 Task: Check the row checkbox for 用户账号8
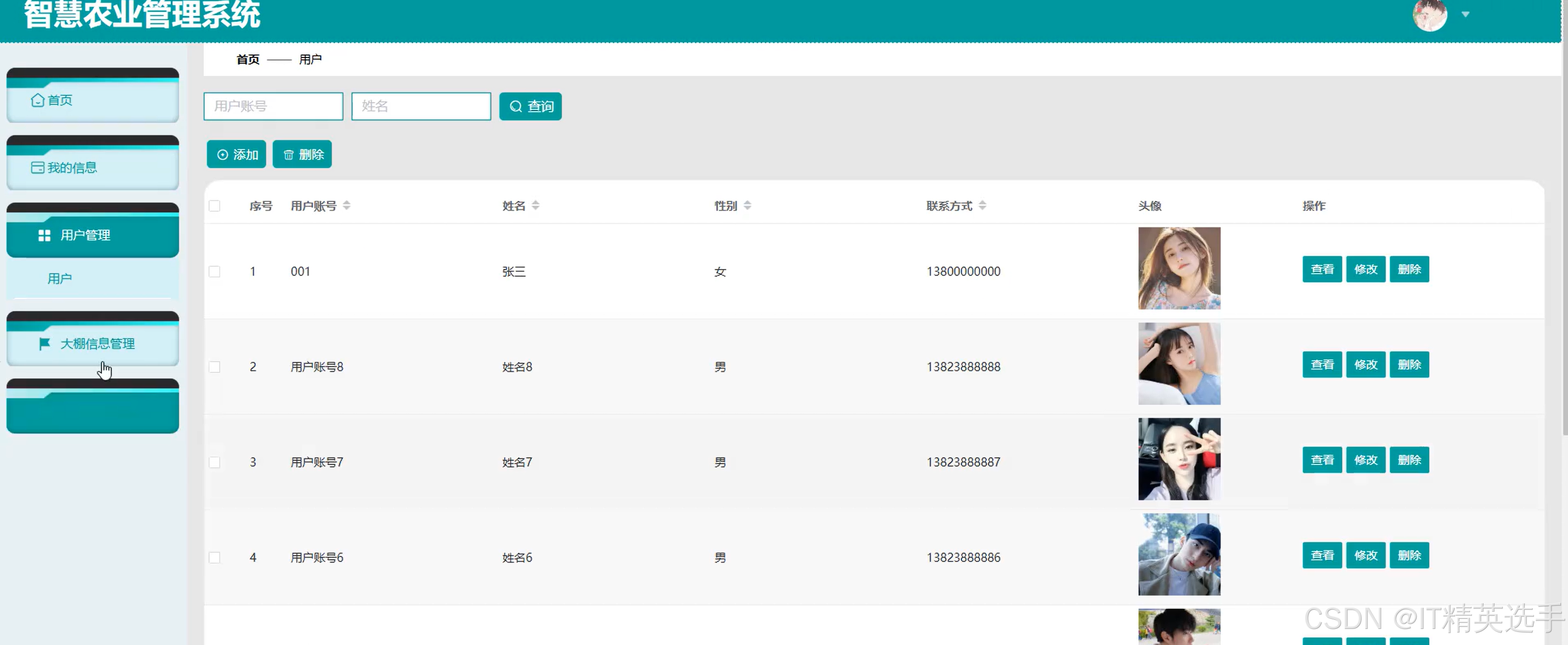click(214, 367)
